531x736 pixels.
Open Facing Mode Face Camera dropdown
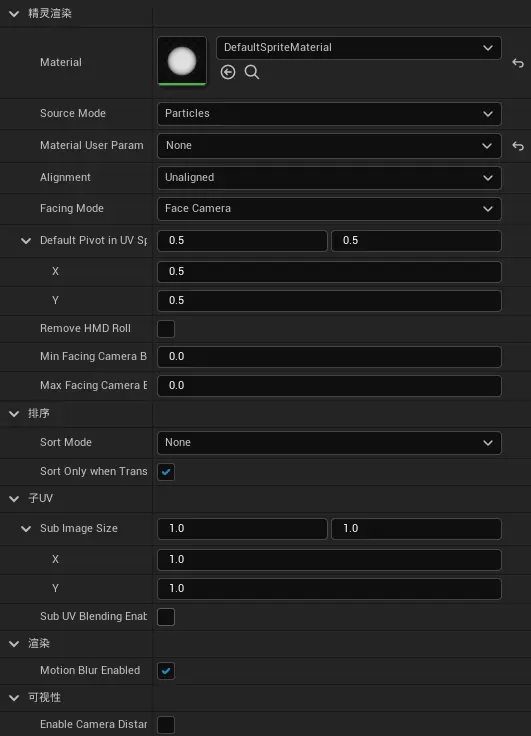pos(329,209)
